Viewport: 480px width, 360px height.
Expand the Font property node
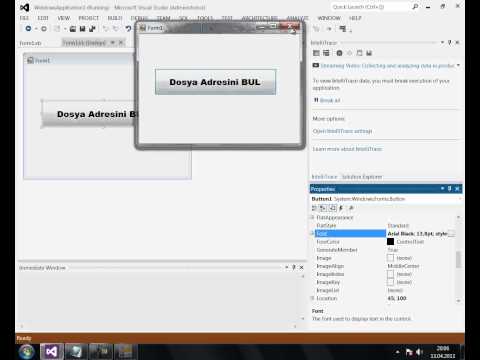tap(313, 233)
